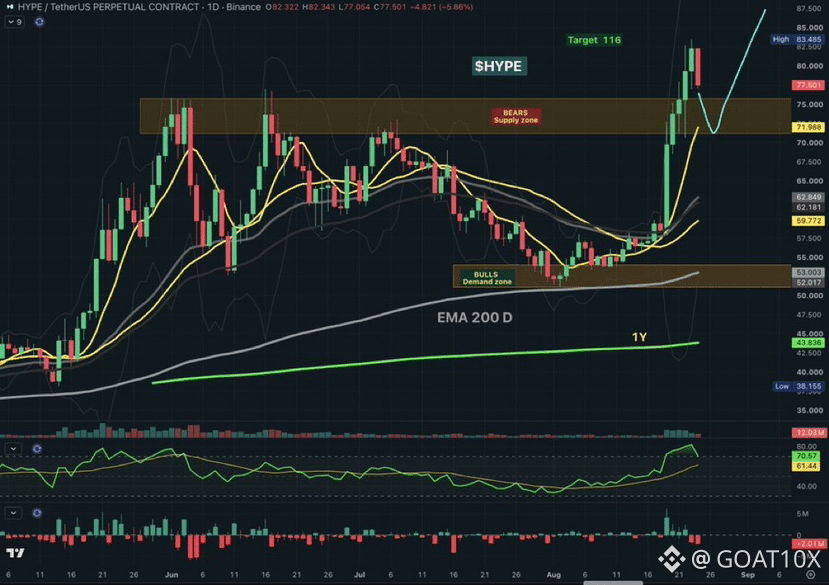The width and height of the screenshot is (829, 585).
Task: Click the green 70.57 RSI value label
Action: coord(807,456)
